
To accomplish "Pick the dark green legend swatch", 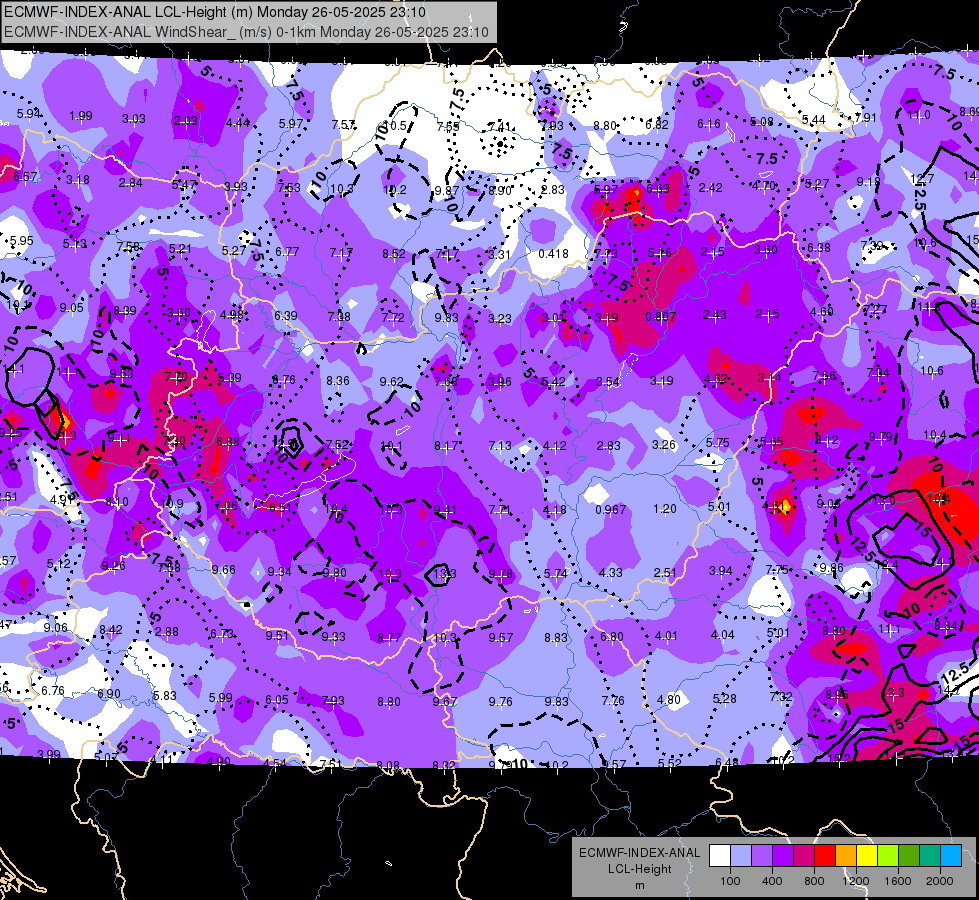I will tap(909, 856).
